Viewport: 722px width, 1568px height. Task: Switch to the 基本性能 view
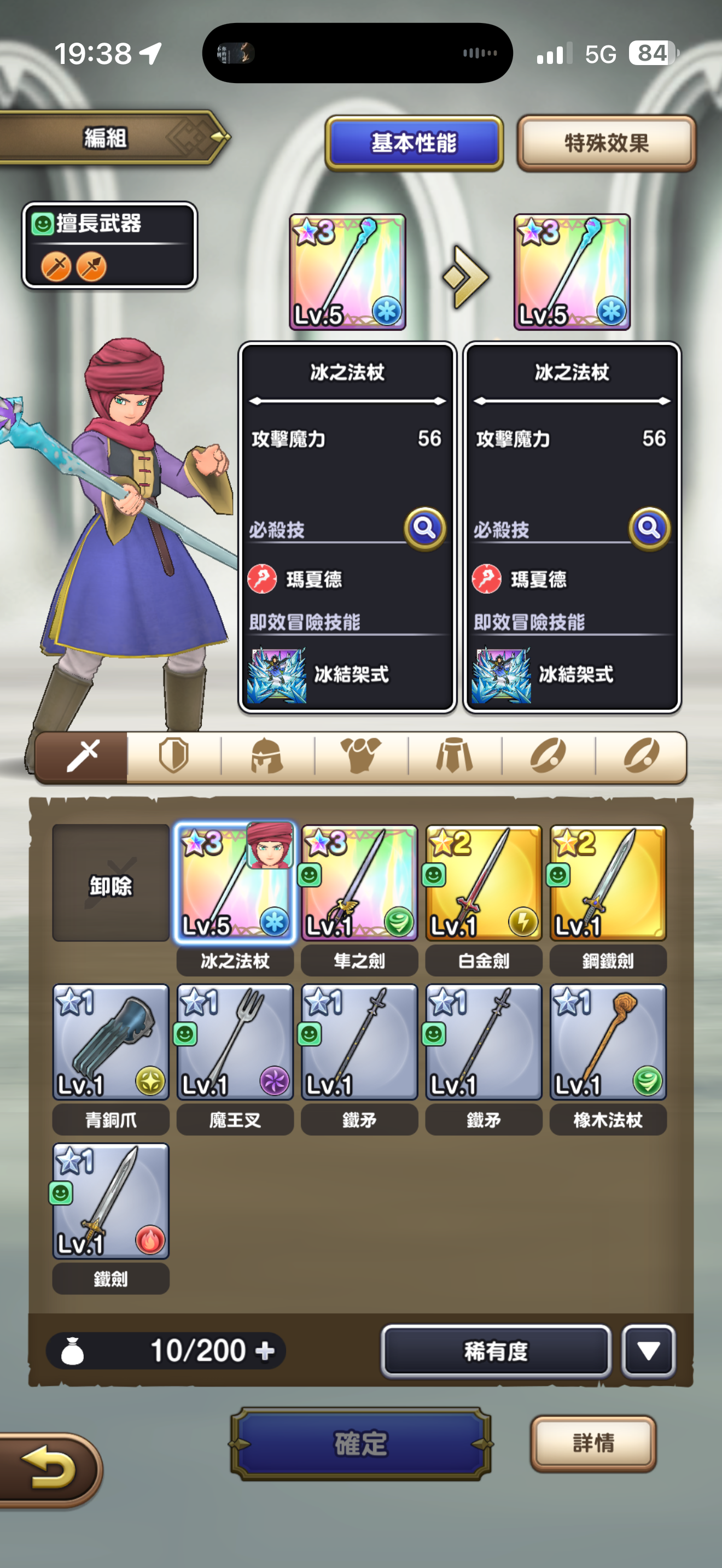click(414, 144)
